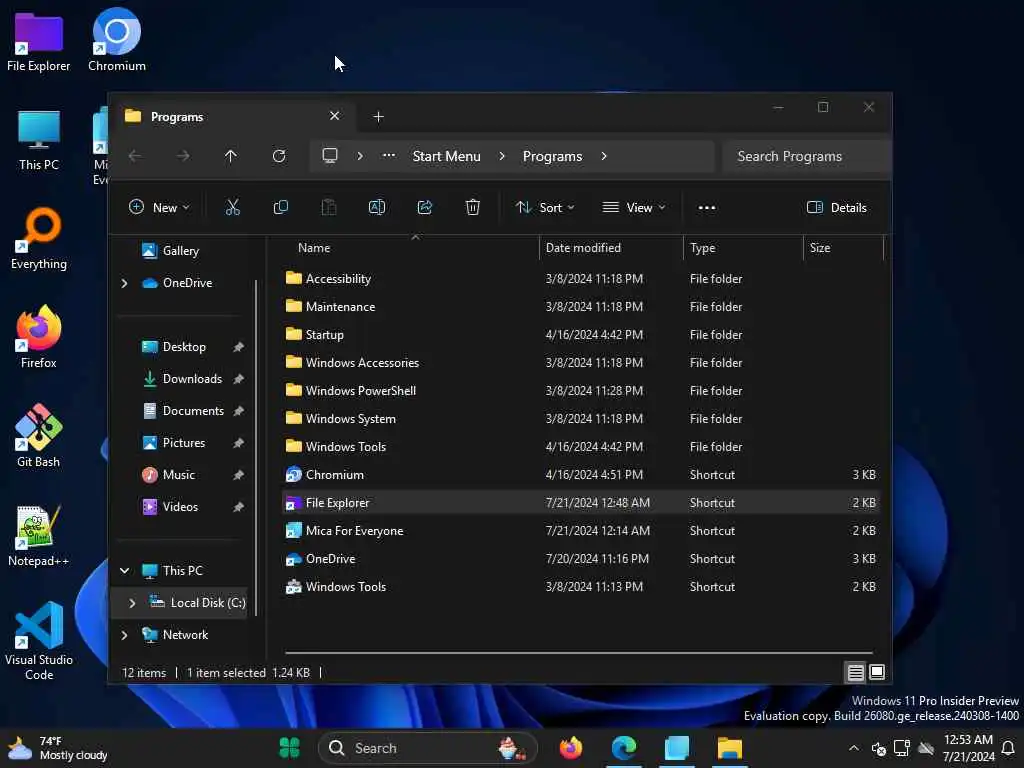Select Mica For Everyone shortcut
Viewport: 1024px width, 768px height.
(x=581, y=531)
